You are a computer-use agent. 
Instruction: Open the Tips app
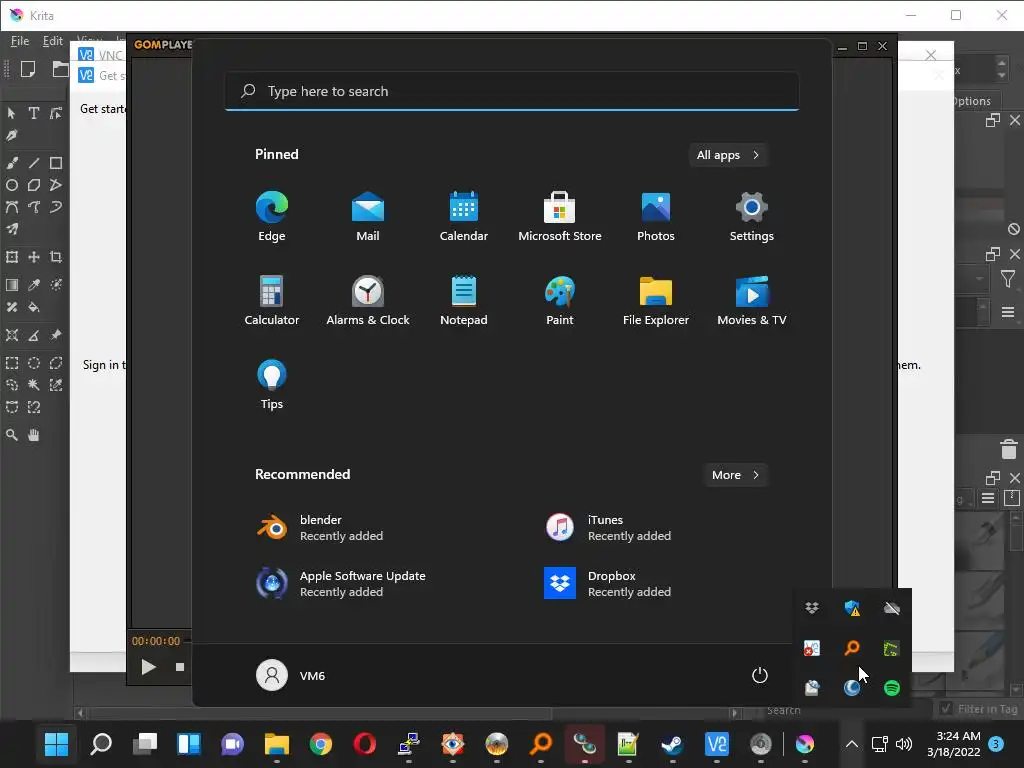click(272, 385)
